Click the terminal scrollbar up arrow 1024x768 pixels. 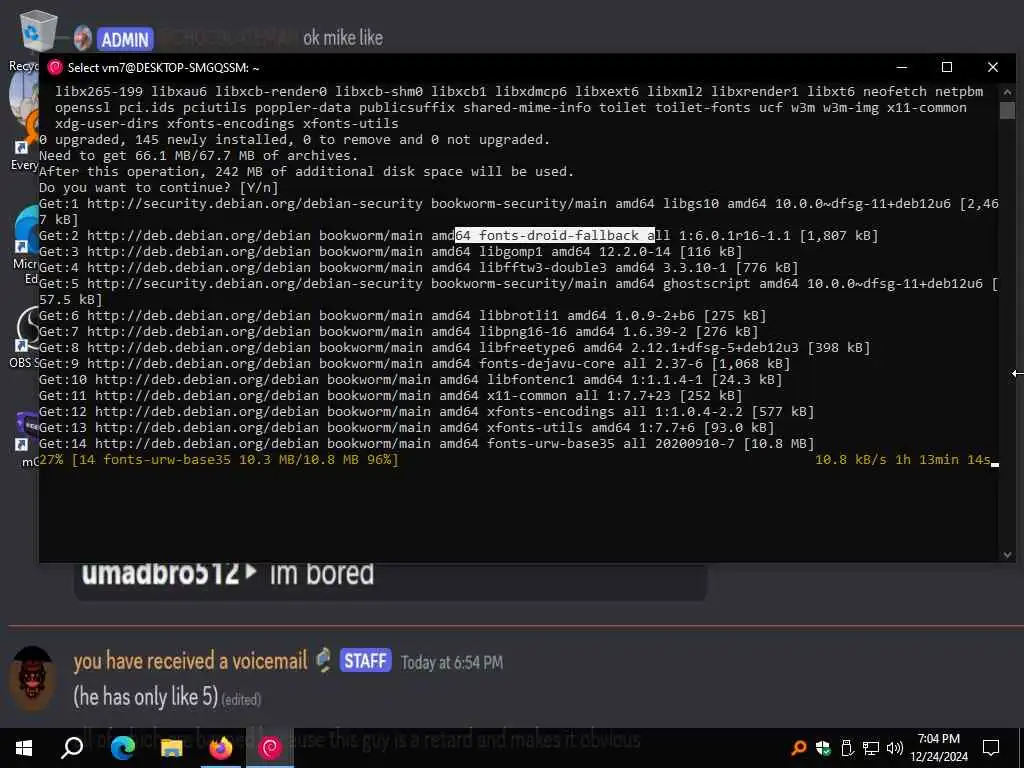click(1007, 92)
